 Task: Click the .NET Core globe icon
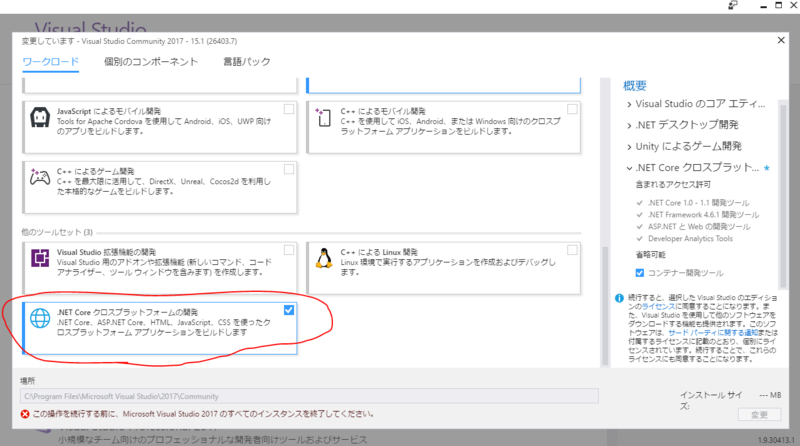[40, 318]
